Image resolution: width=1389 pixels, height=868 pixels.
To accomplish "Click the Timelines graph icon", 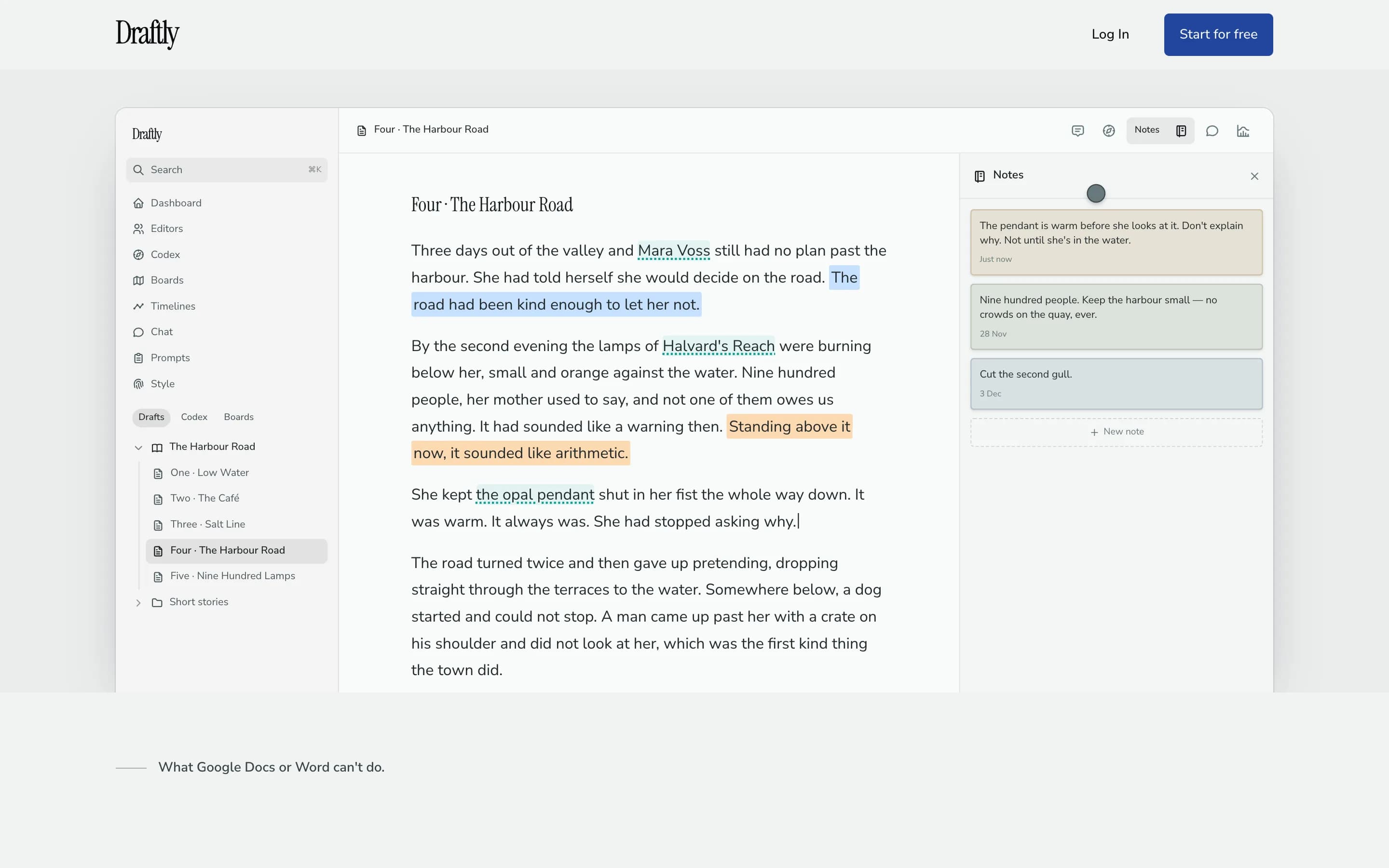I will pos(138,307).
